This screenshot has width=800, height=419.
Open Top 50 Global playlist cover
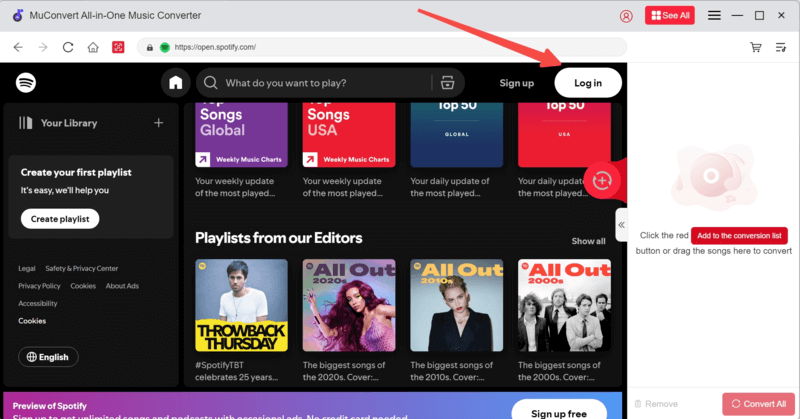[457, 135]
